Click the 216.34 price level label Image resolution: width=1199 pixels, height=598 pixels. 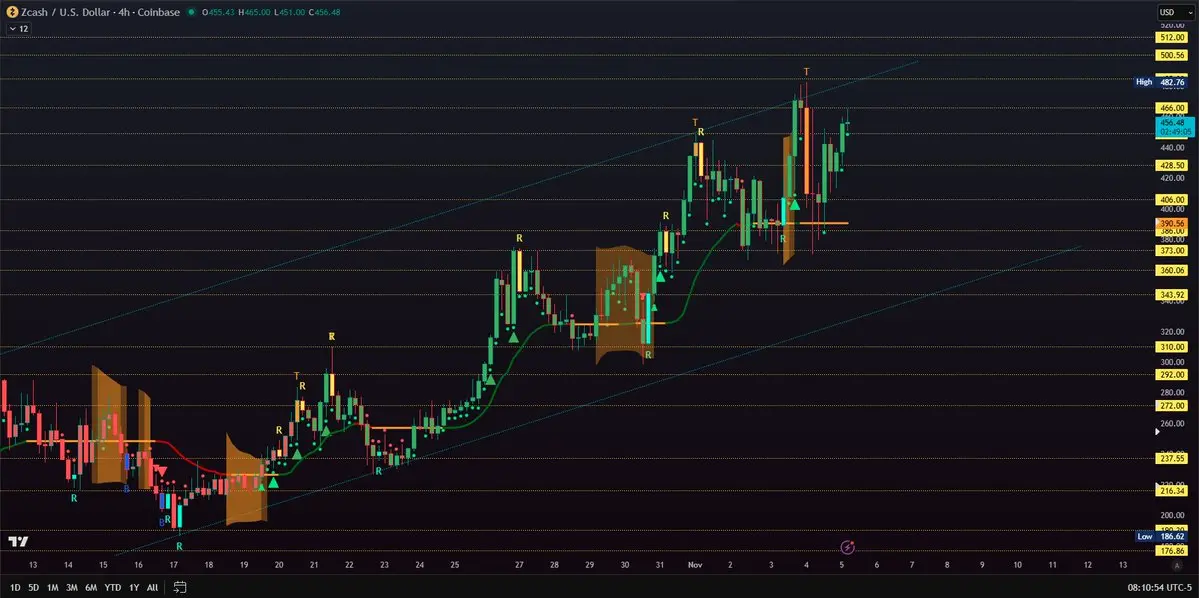[x=1171, y=491]
